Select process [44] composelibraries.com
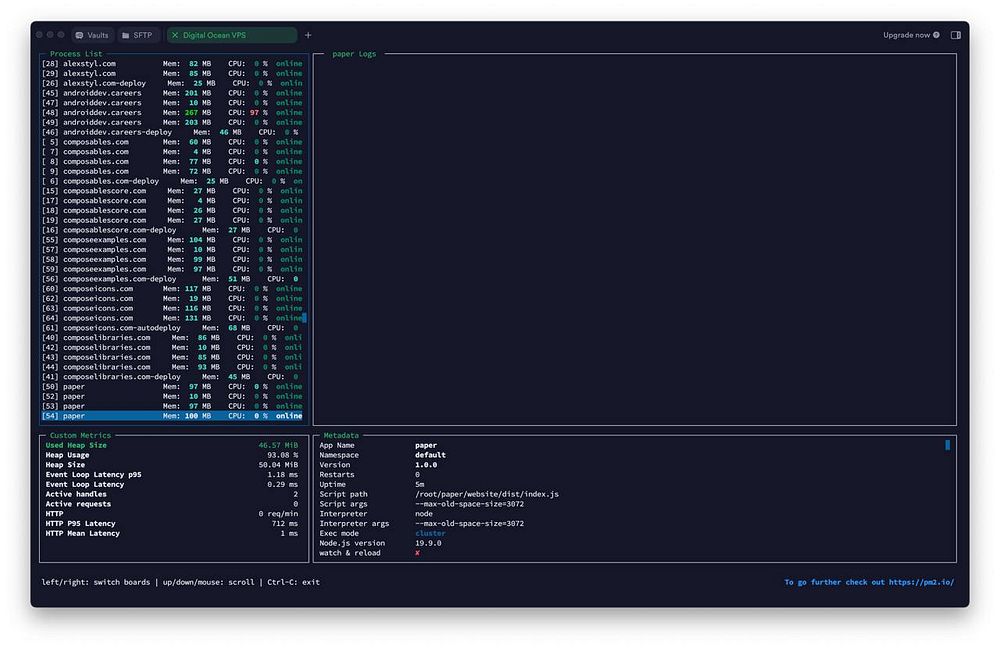 (x=172, y=367)
